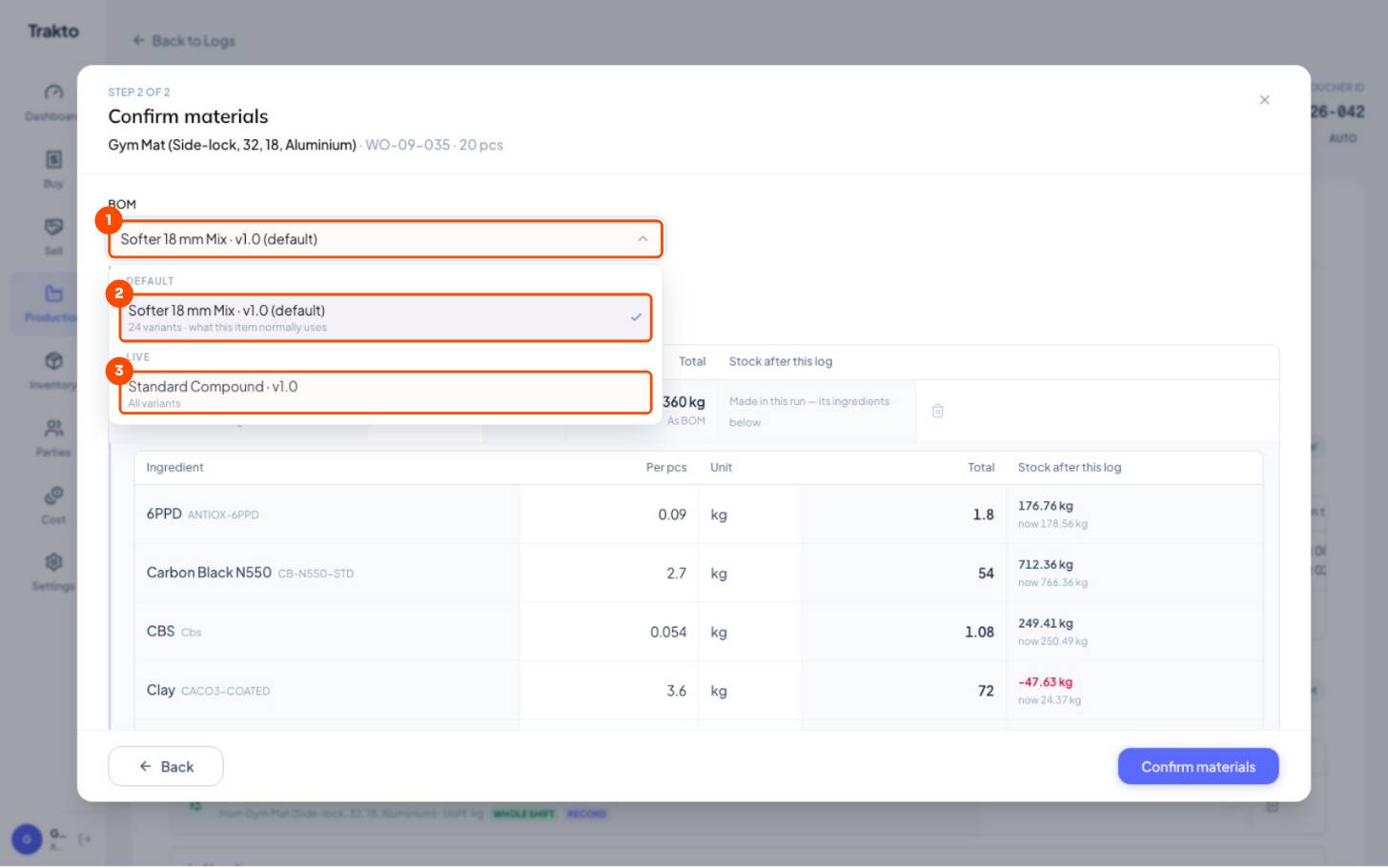
Task: Open the Sell section icon
Action: 53,227
